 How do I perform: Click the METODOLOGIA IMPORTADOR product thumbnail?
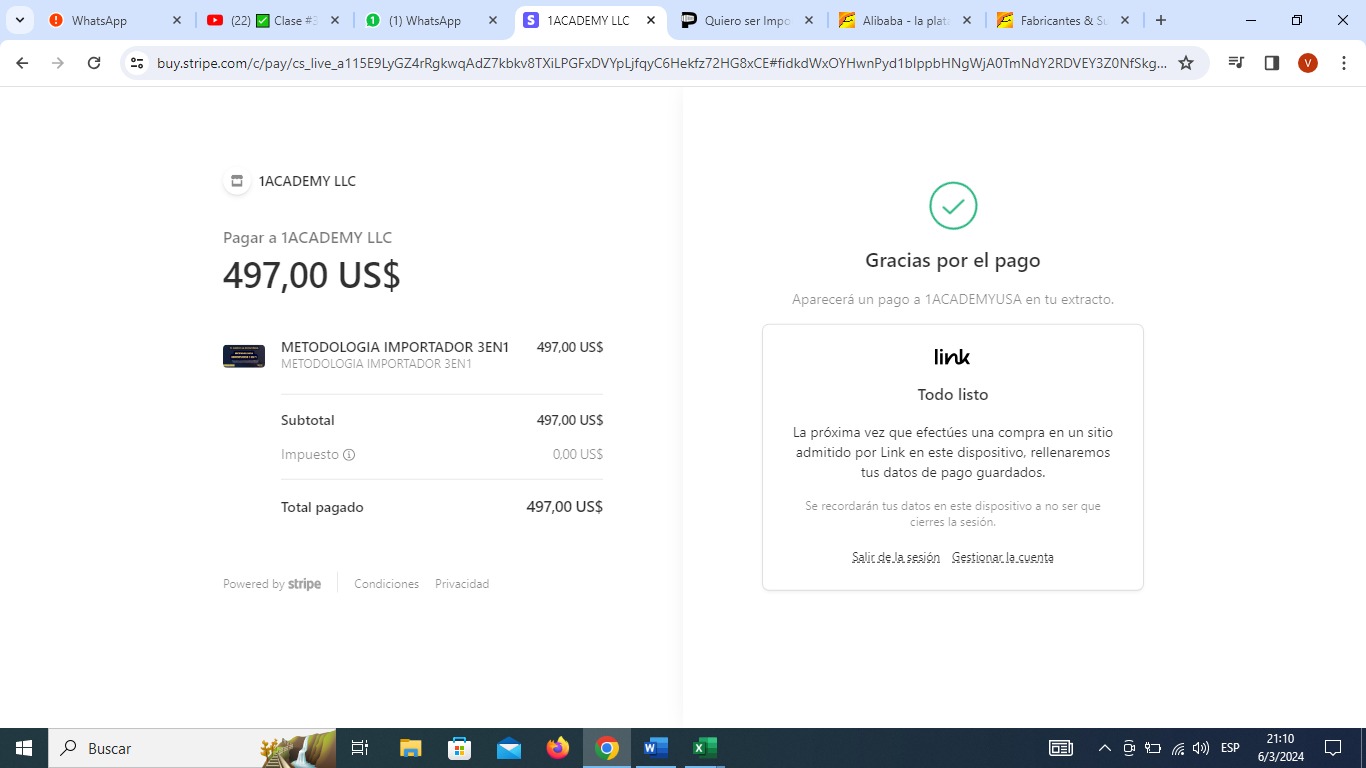(244, 356)
